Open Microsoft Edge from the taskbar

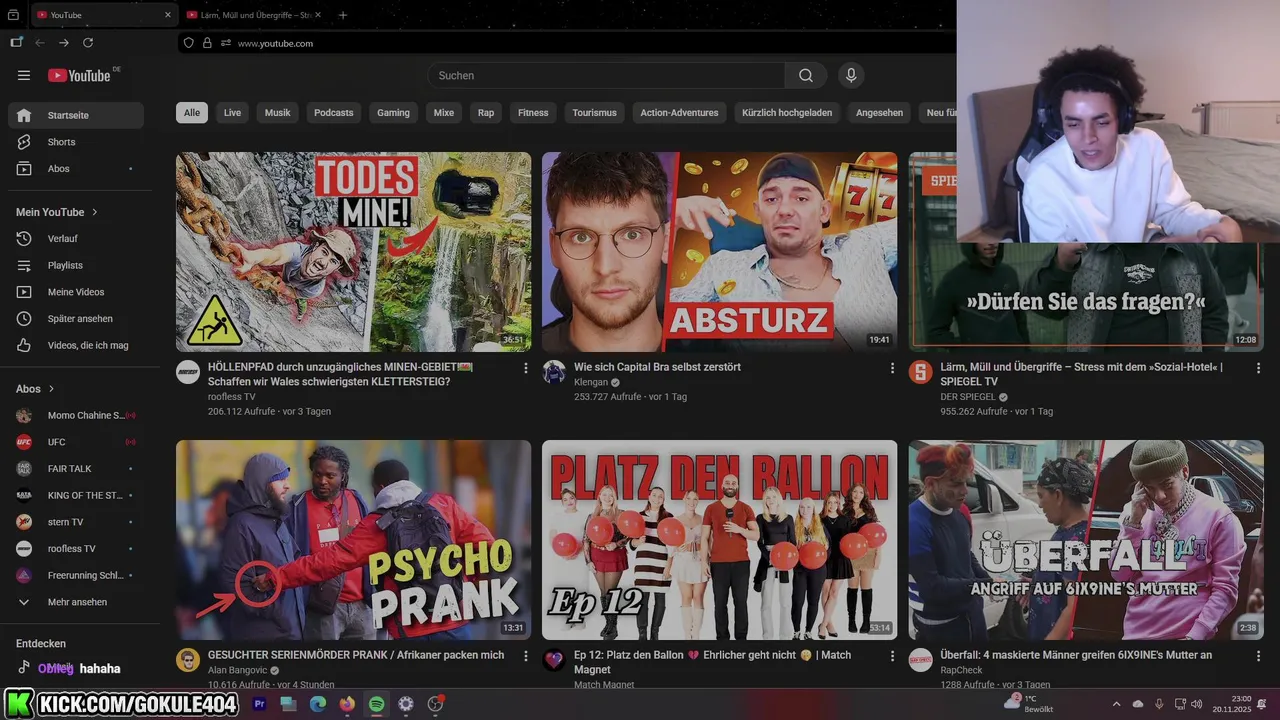317,704
